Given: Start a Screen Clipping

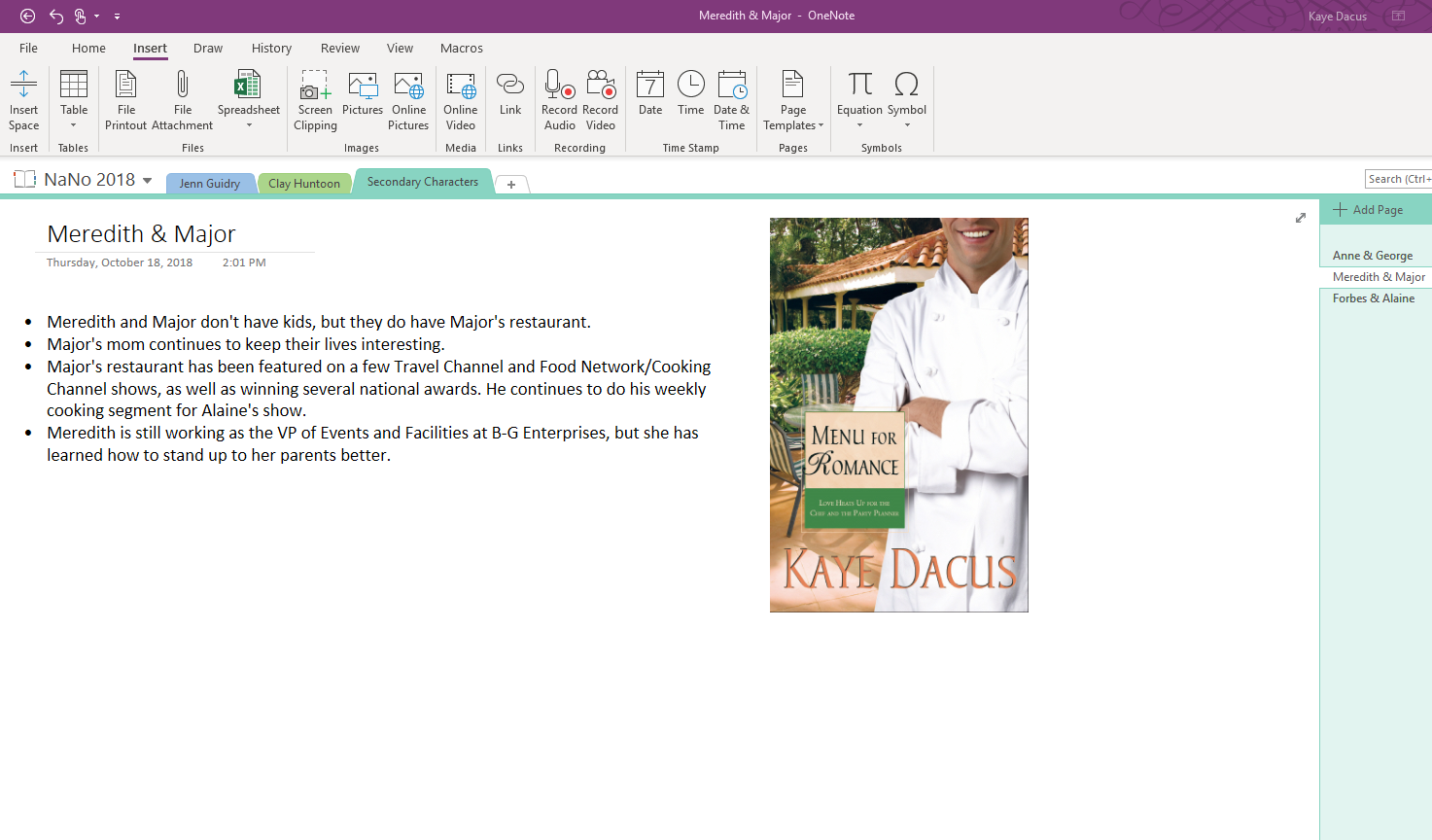Looking at the screenshot, I should click(315, 99).
